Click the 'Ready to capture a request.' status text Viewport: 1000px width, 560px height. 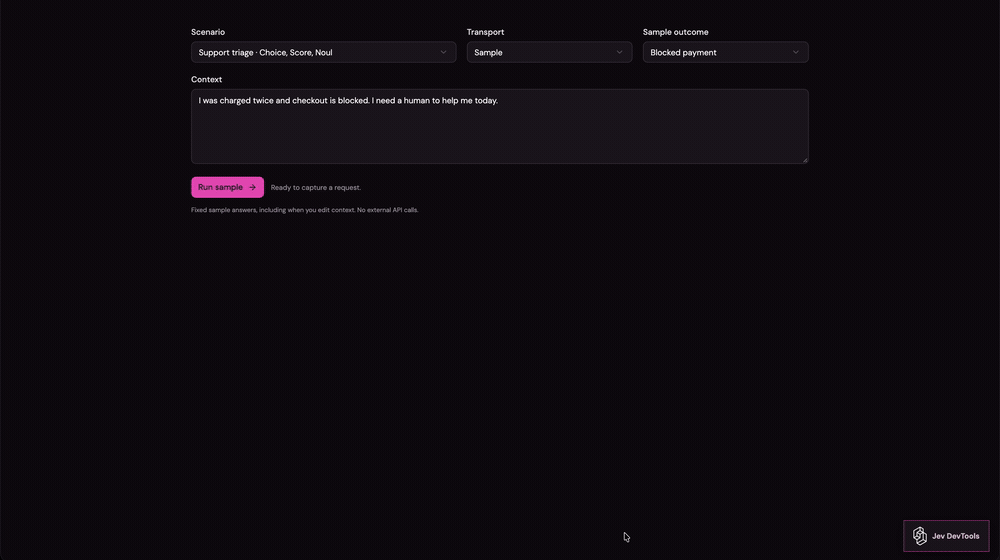pyautogui.click(x=316, y=188)
